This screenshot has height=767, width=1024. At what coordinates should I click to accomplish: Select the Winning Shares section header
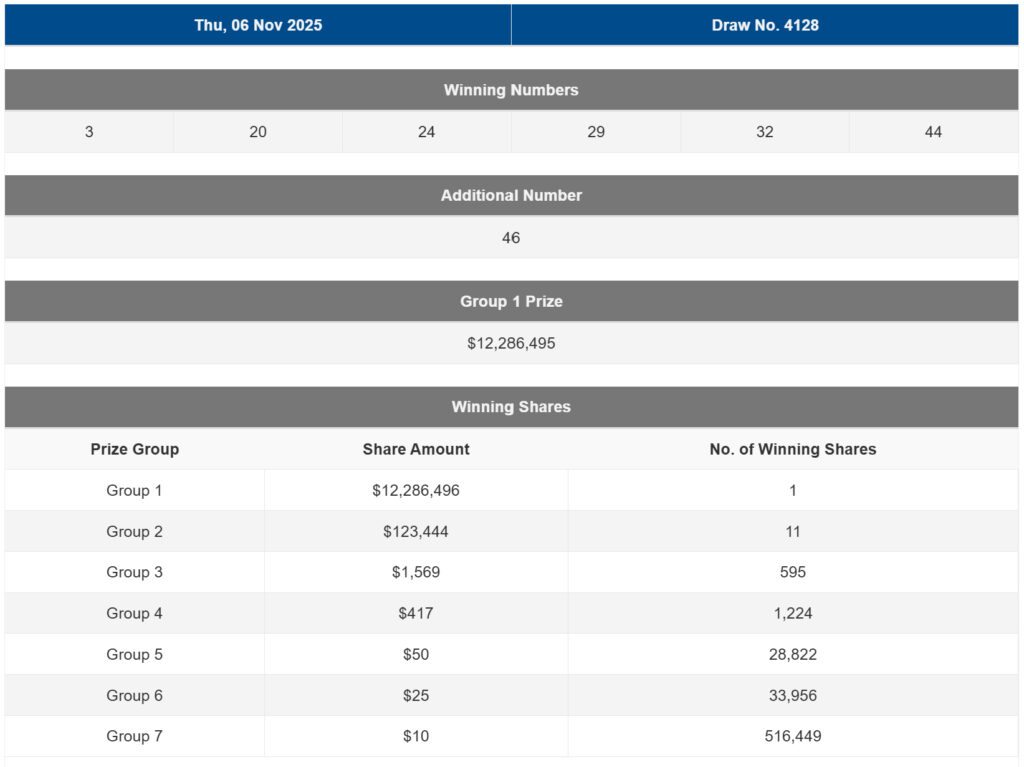(x=511, y=407)
